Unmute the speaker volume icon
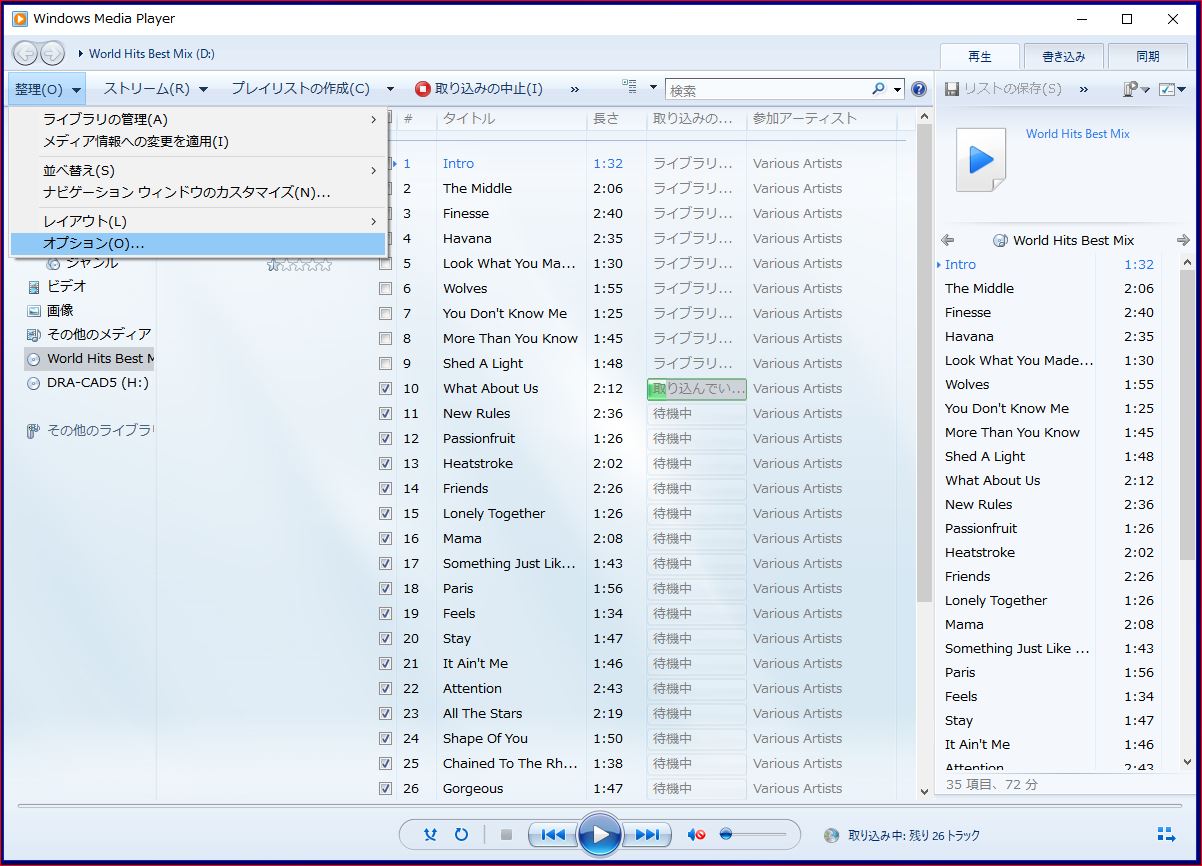 point(696,834)
